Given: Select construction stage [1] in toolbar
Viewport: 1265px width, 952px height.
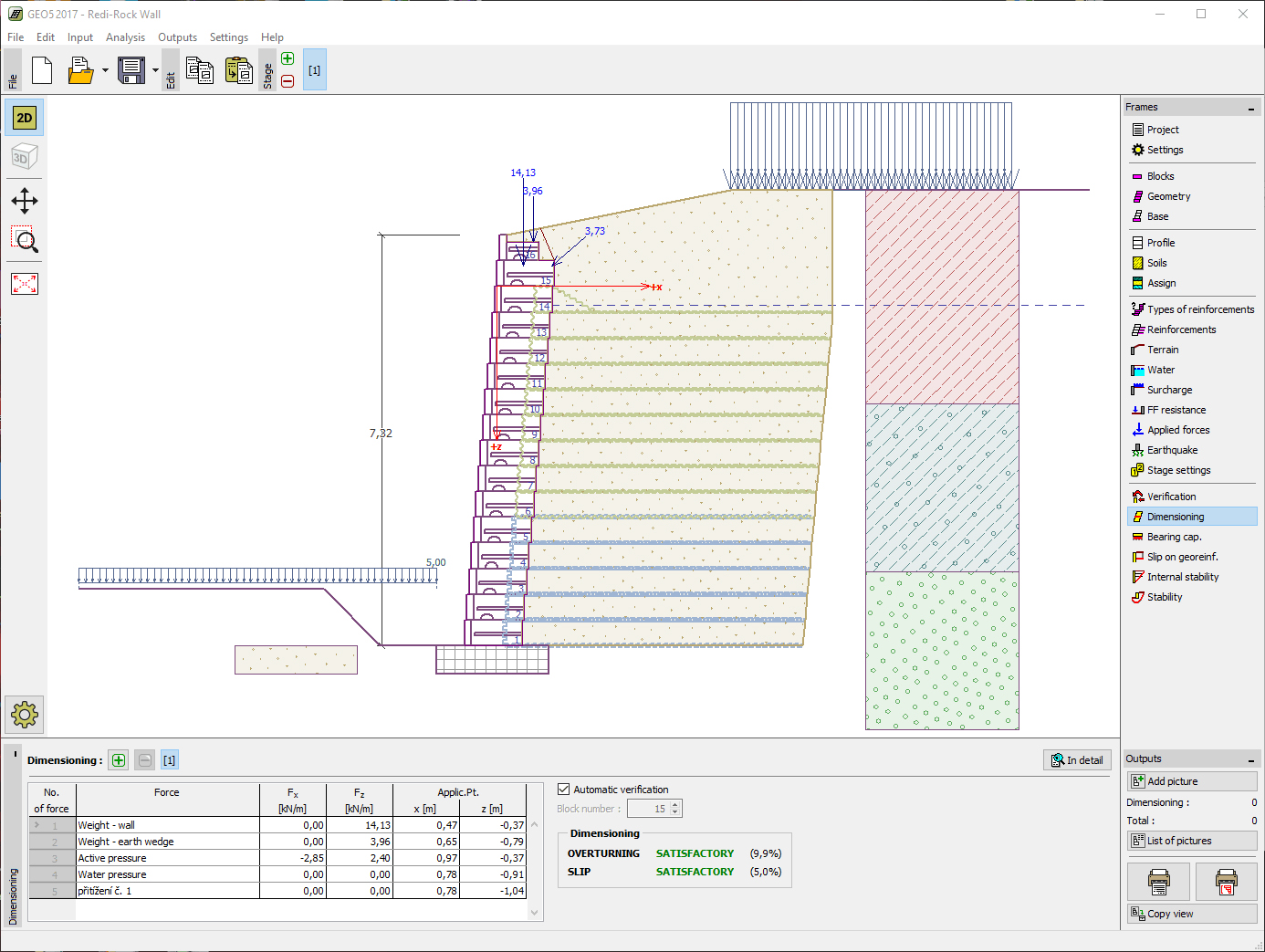Looking at the screenshot, I should 314,70.
